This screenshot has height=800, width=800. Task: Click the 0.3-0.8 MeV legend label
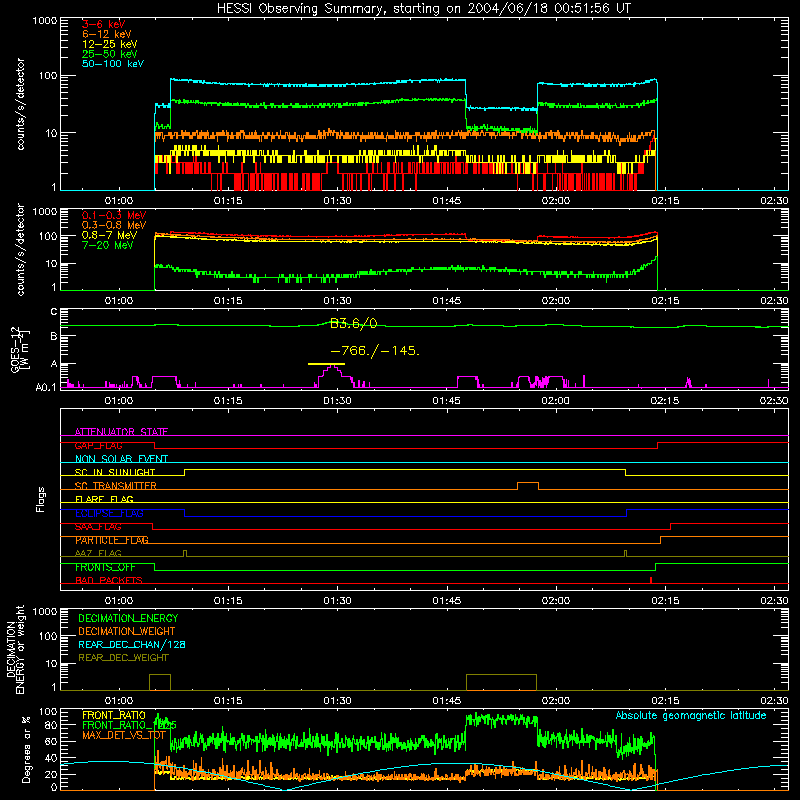point(114,225)
